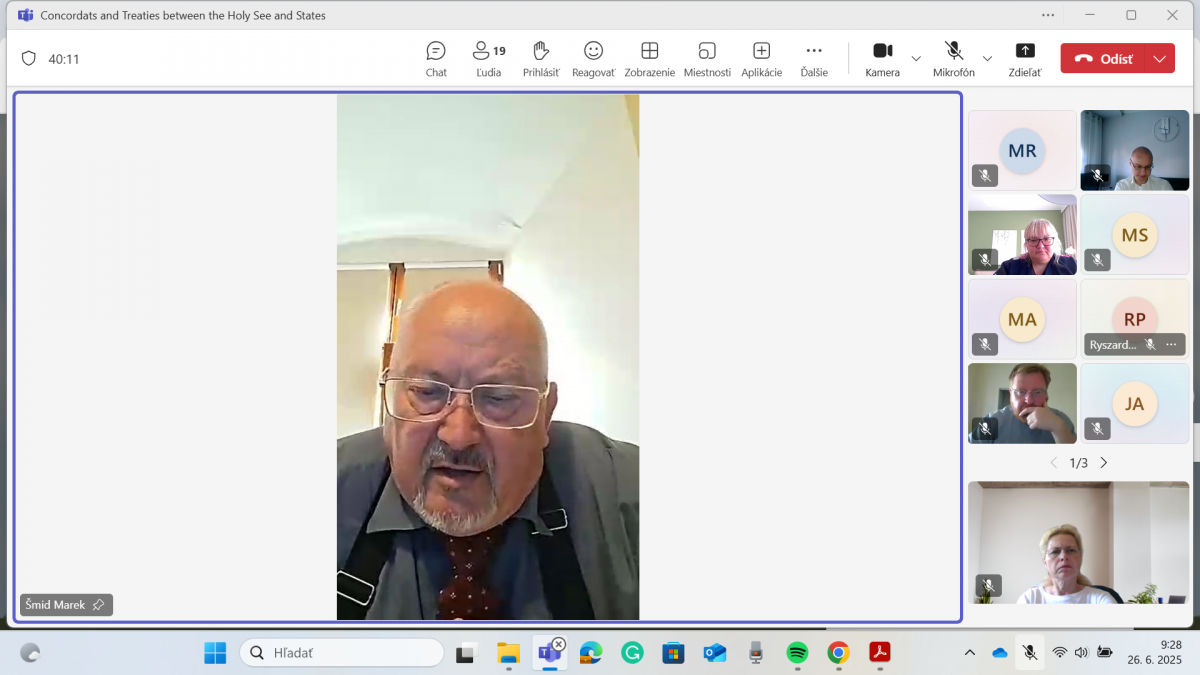The height and width of the screenshot is (675, 1200).
Task: Select the MS participant tile
Action: tap(1135, 235)
